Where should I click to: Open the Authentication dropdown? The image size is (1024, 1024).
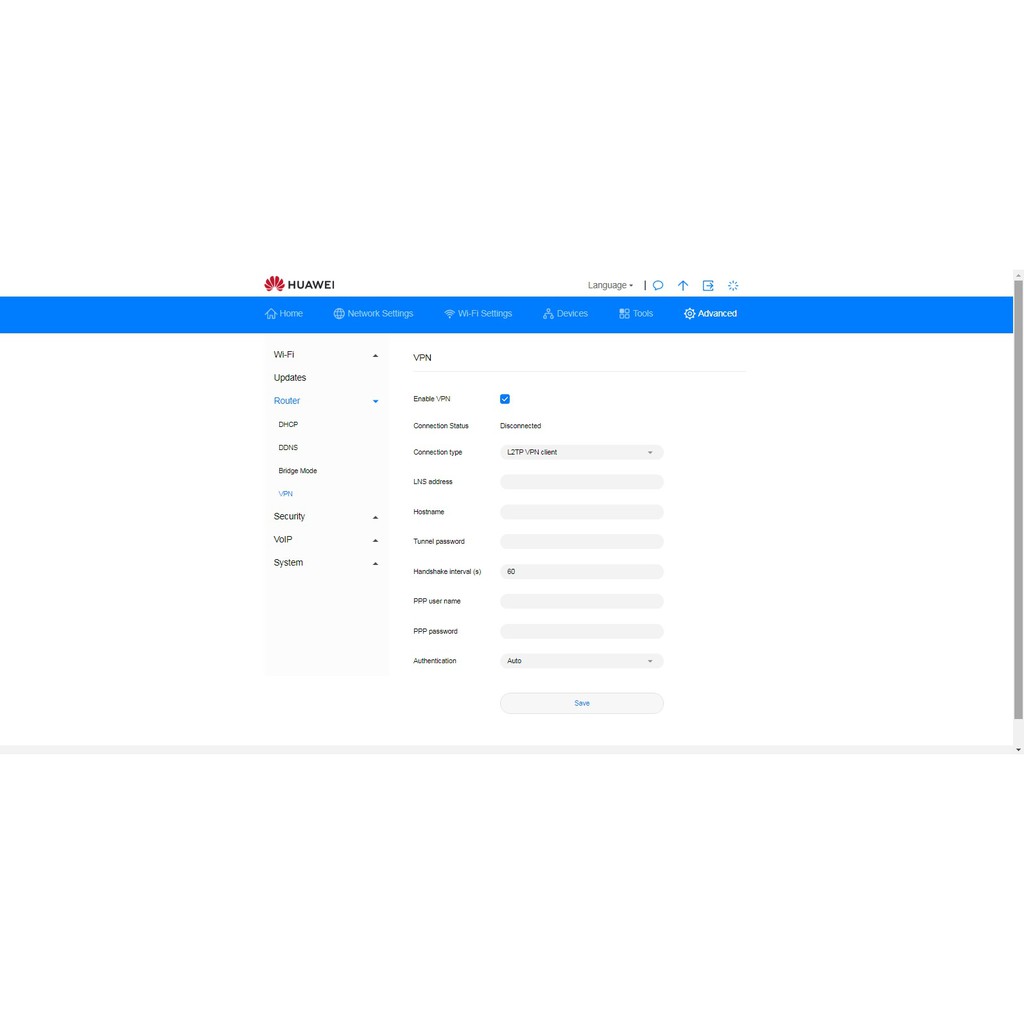pos(581,661)
